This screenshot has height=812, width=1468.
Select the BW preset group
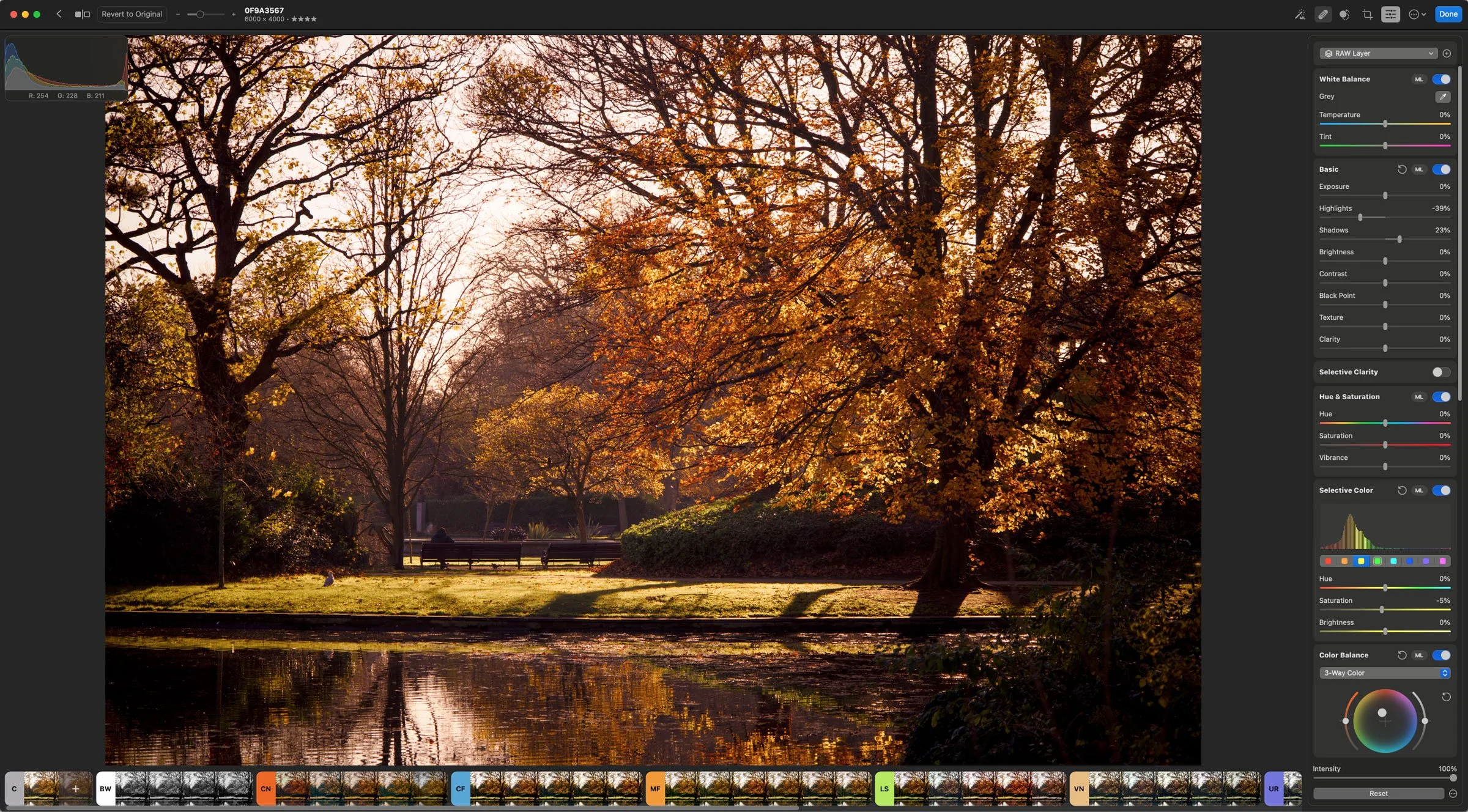(105, 789)
